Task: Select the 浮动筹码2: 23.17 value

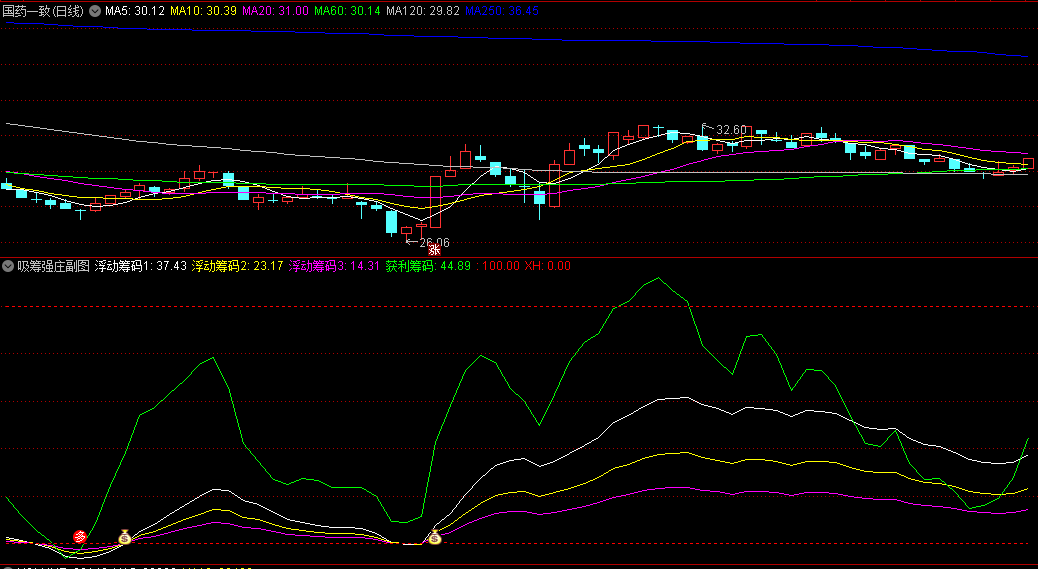Action: (238, 266)
